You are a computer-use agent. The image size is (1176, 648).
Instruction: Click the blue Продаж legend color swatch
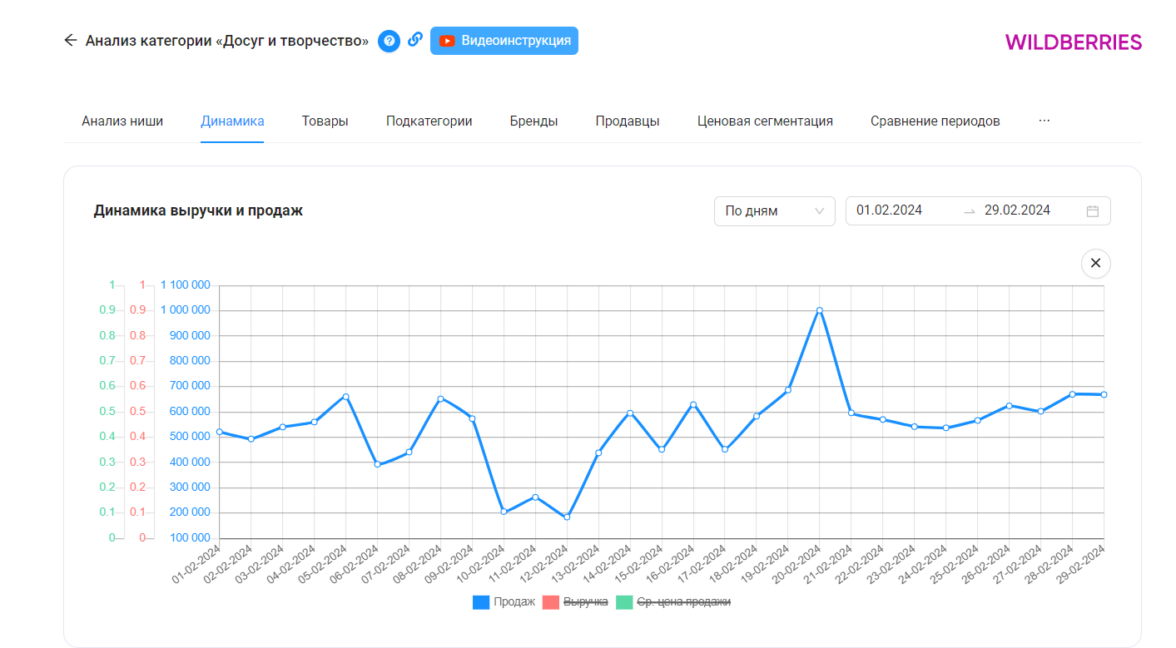tap(481, 602)
